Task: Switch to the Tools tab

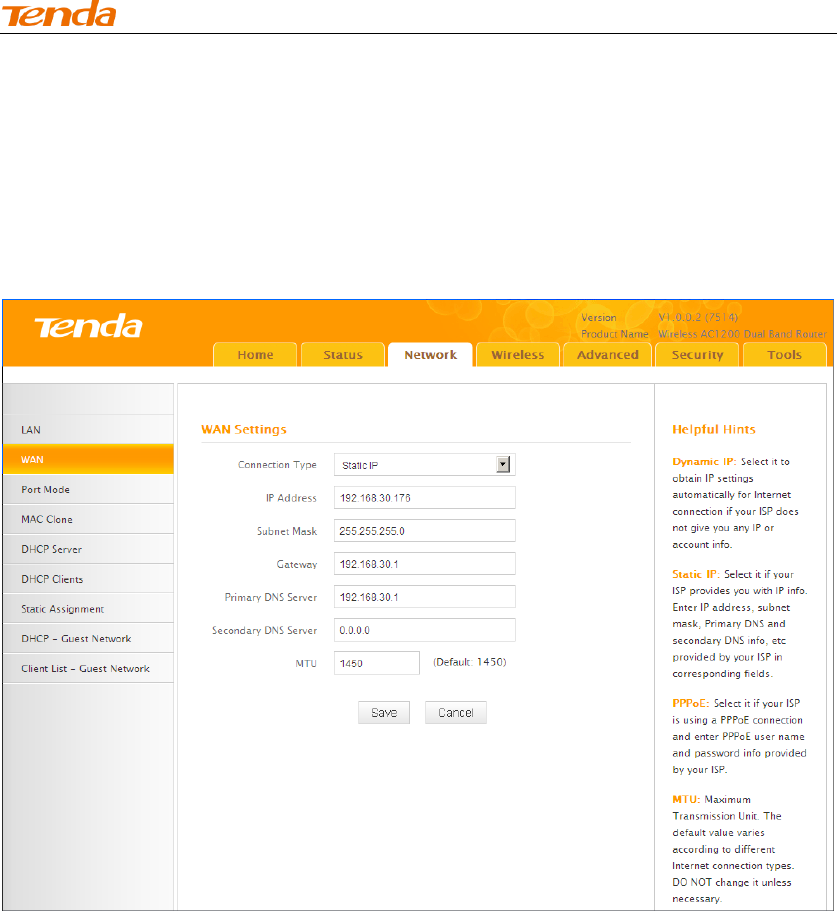Action: point(784,354)
